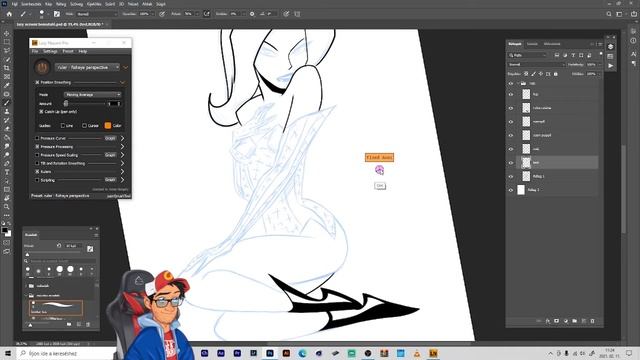Click the smoothing Amount slider handle
Viewport: 640px width, 360px height.
tap(66, 104)
